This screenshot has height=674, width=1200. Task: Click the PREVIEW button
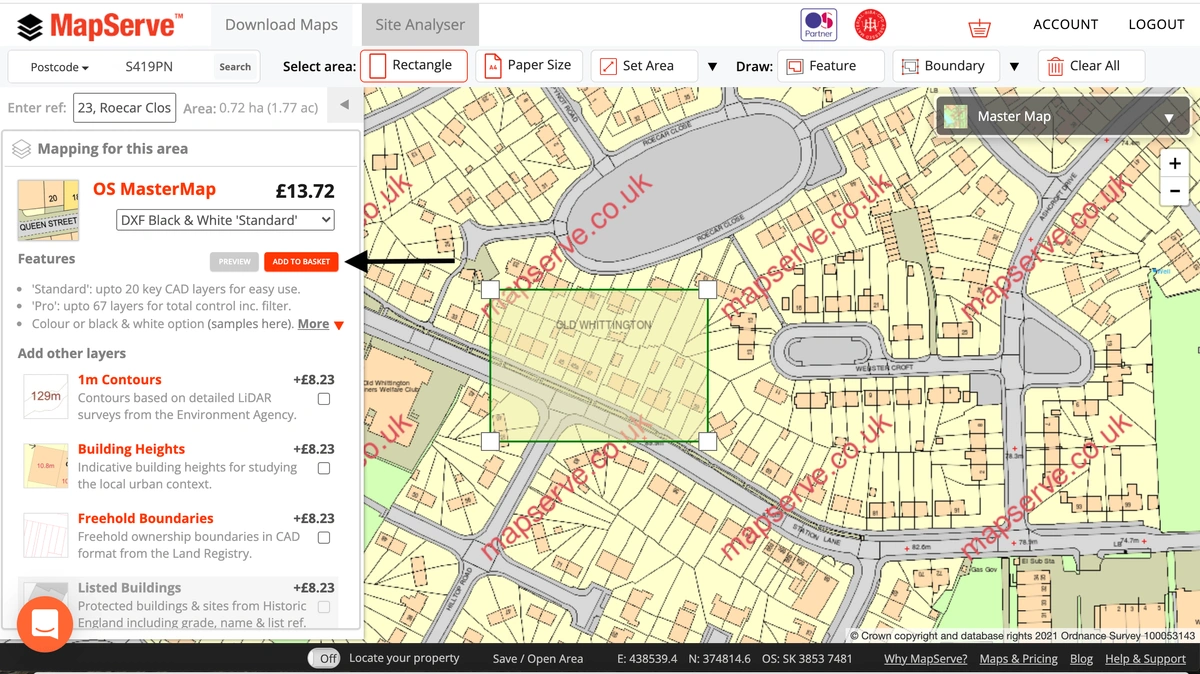235,262
